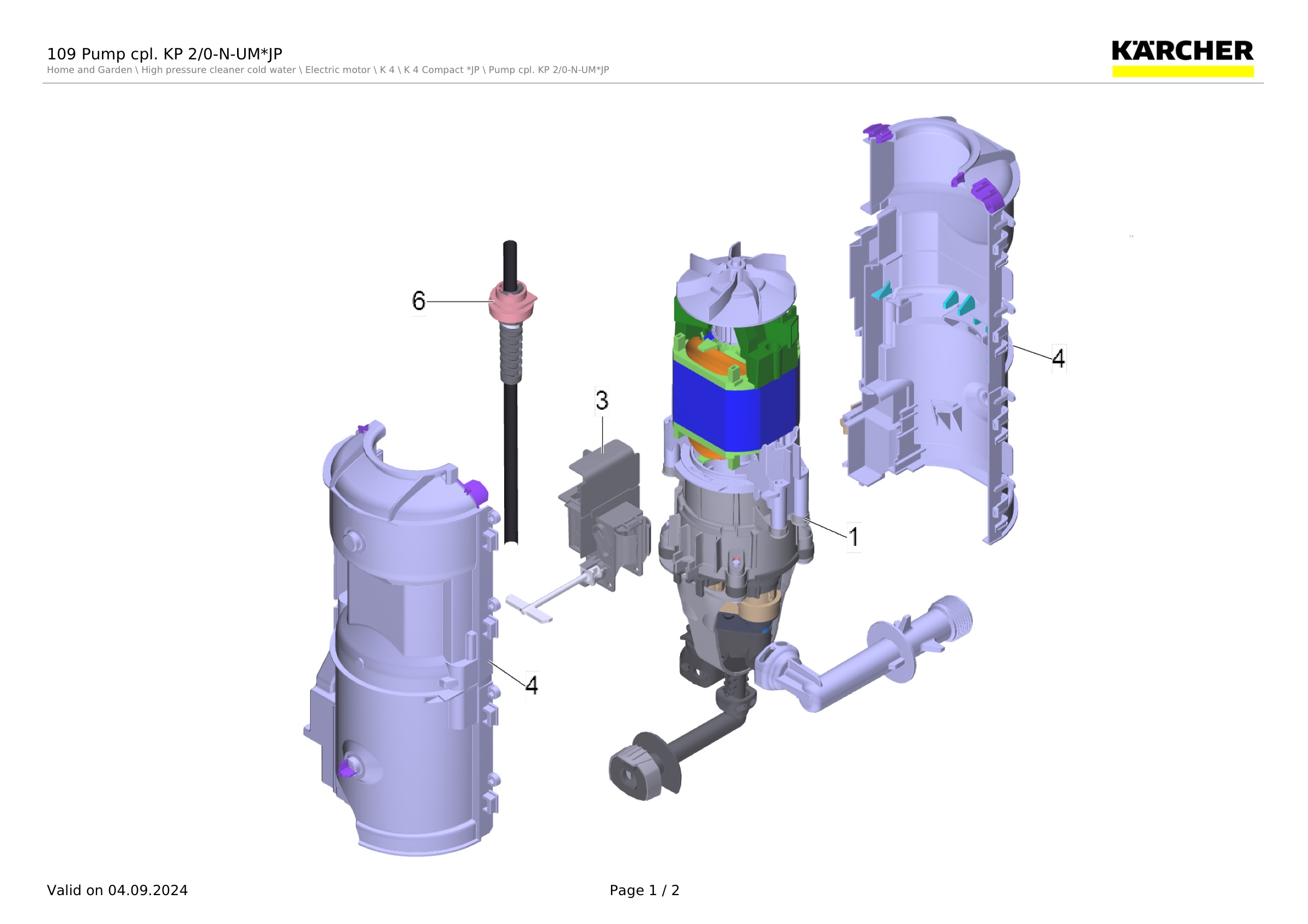Click the breadcrumb path starting 'Home and Garden'

[328, 70]
